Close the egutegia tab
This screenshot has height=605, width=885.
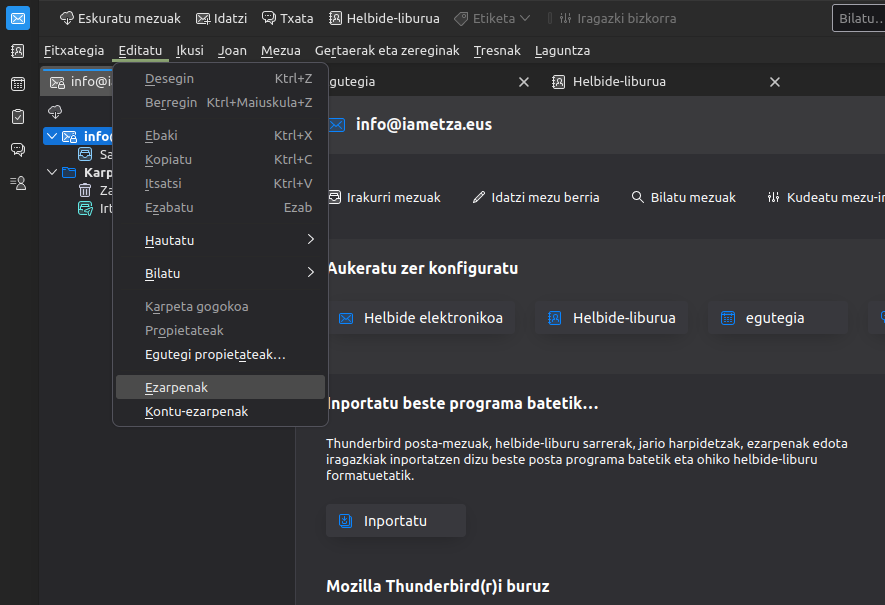pyautogui.click(x=524, y=82)
